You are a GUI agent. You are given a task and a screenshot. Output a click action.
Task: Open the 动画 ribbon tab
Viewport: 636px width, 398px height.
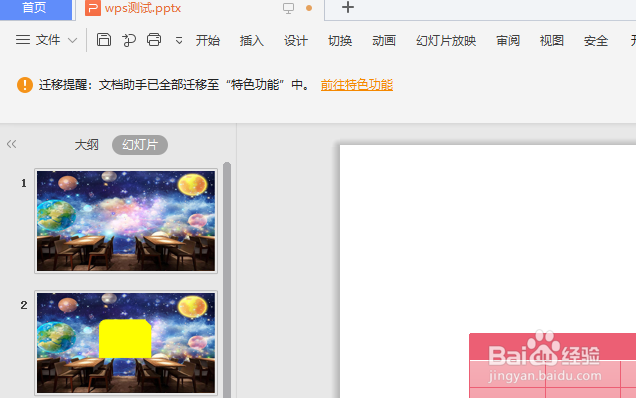[x=384, y=41]
